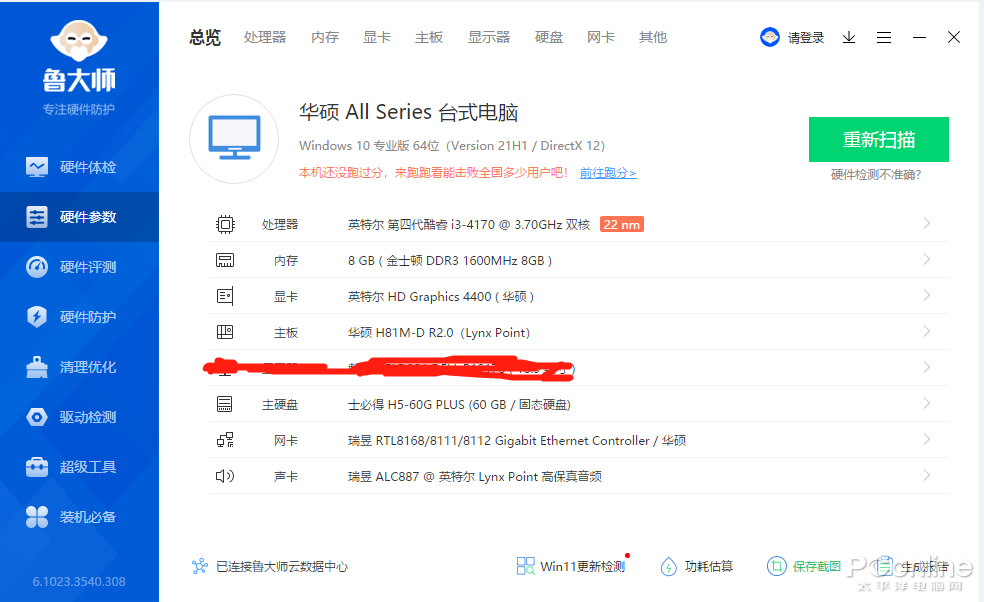
Task: Expand the 处理器 row chevron
Action: click(927, 223)
